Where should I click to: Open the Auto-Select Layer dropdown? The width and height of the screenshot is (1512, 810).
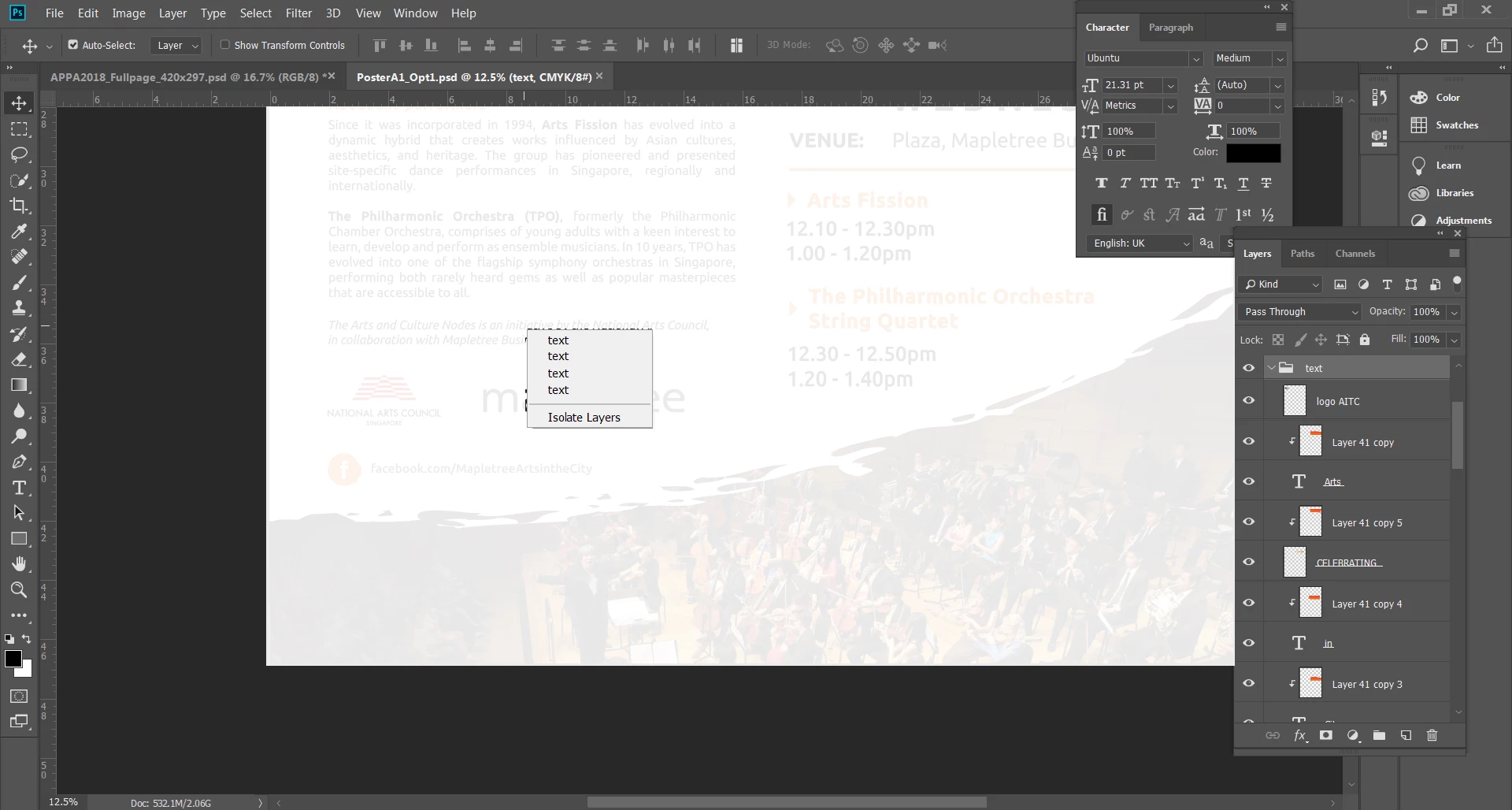[176, 46]
